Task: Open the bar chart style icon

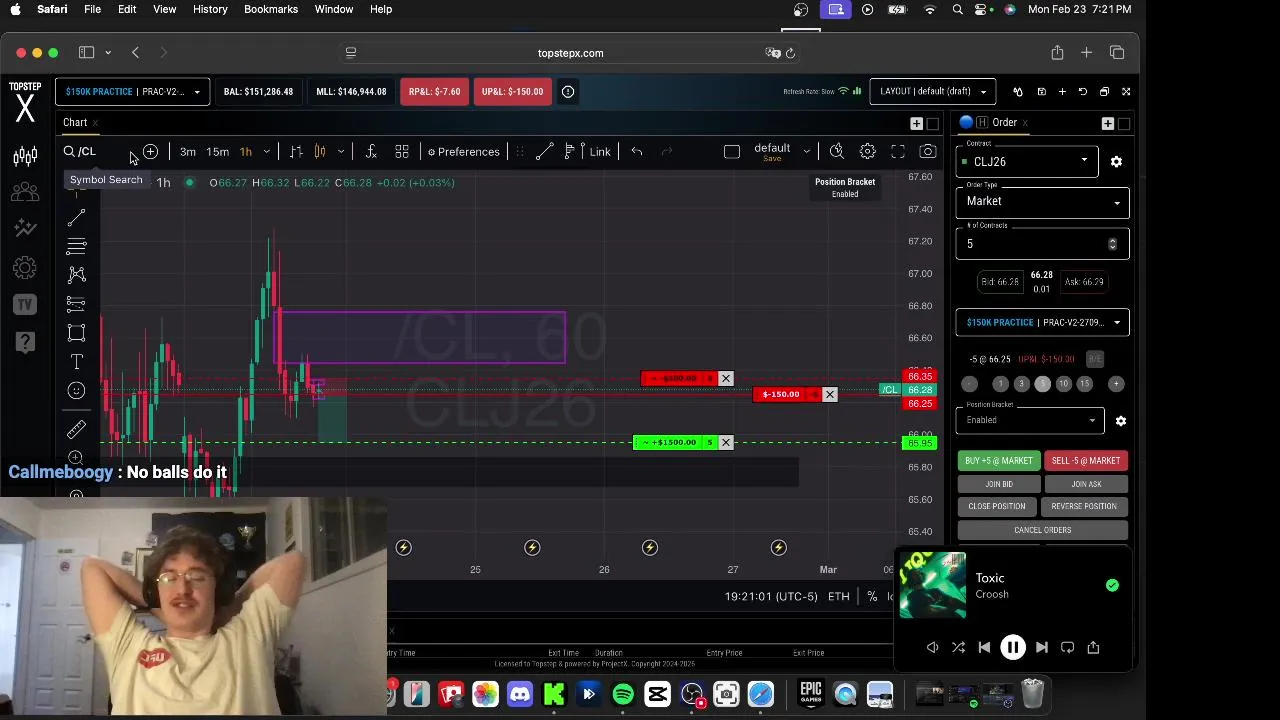Action: (296, 152)
